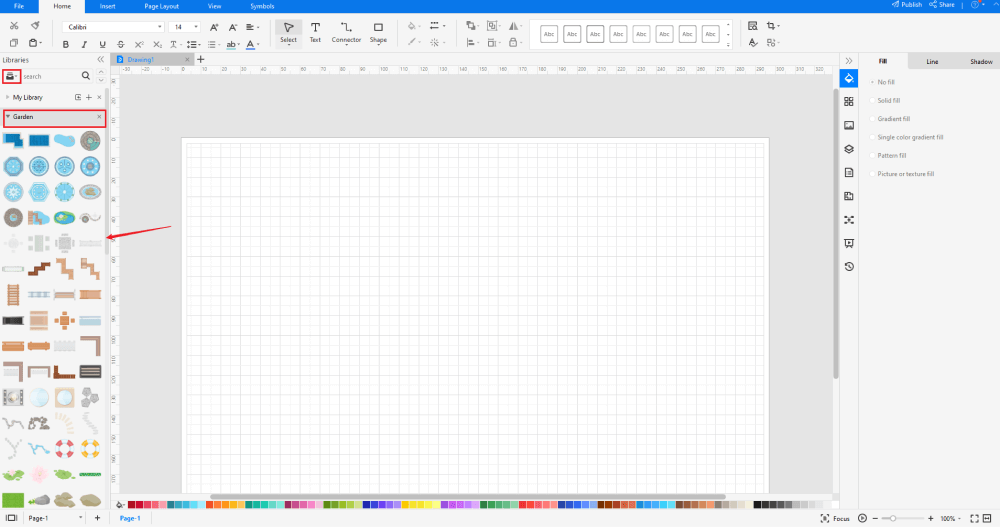Insert the pink lotus flower symbol
Screen dimensions: 1000x527
39,474
